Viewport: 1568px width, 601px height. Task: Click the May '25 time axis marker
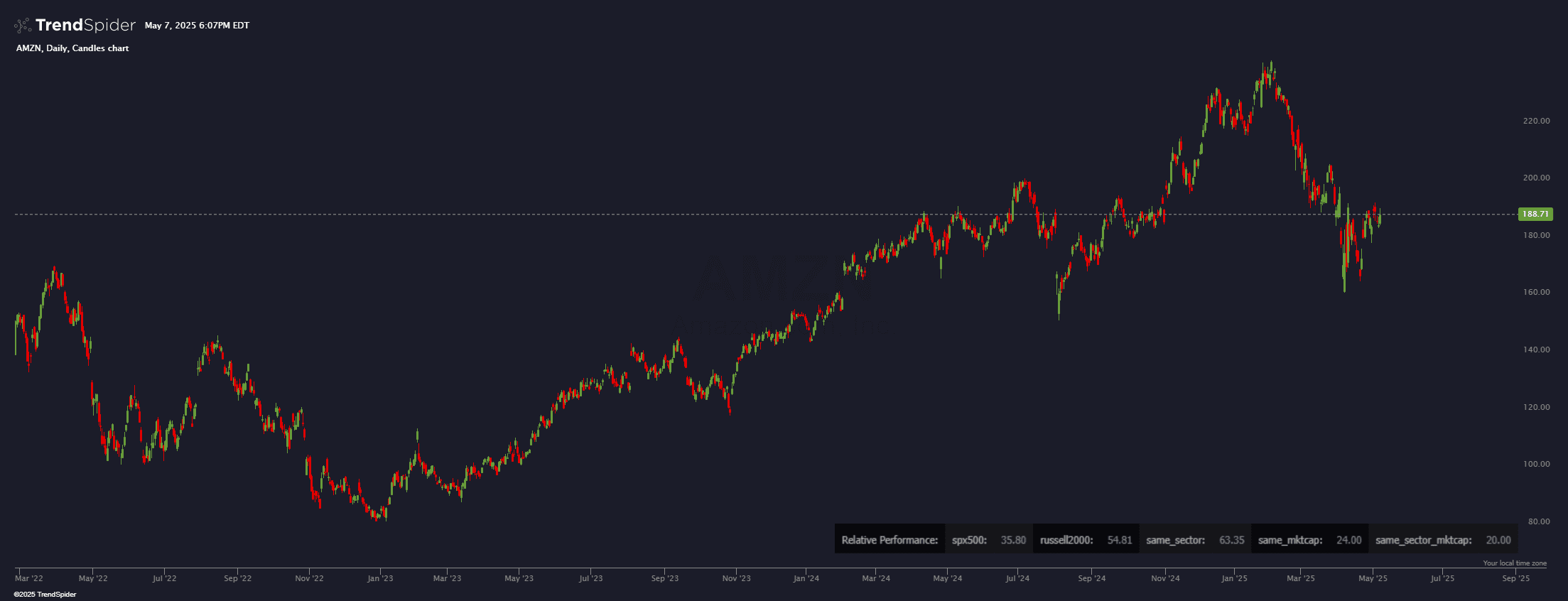pyautogui.click(x=1373, y=578)
